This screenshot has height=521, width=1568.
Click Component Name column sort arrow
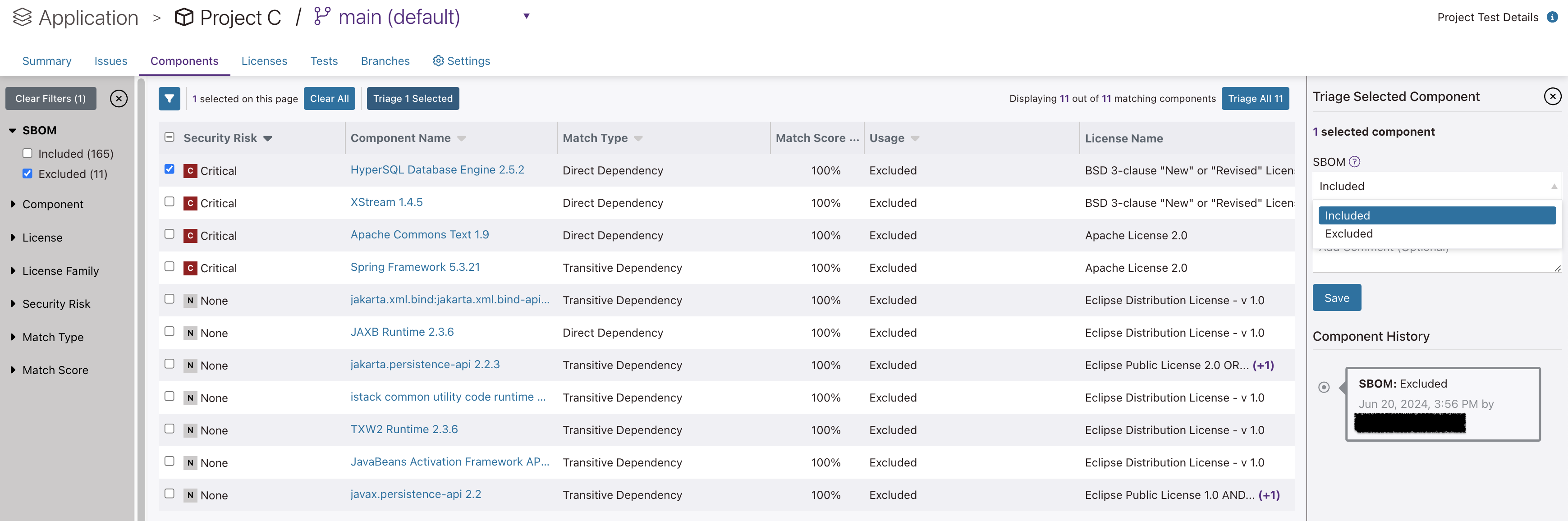point(461,139)
